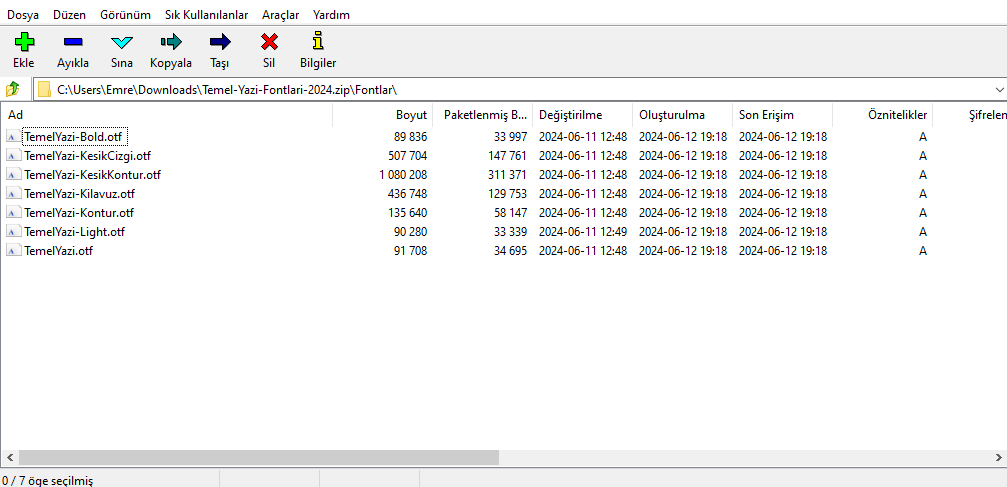The width and height of the screenshot is (1007, 487).
Task: Open Bilgiler info icon
Action: pyautogui.click(x=318, y=42)
